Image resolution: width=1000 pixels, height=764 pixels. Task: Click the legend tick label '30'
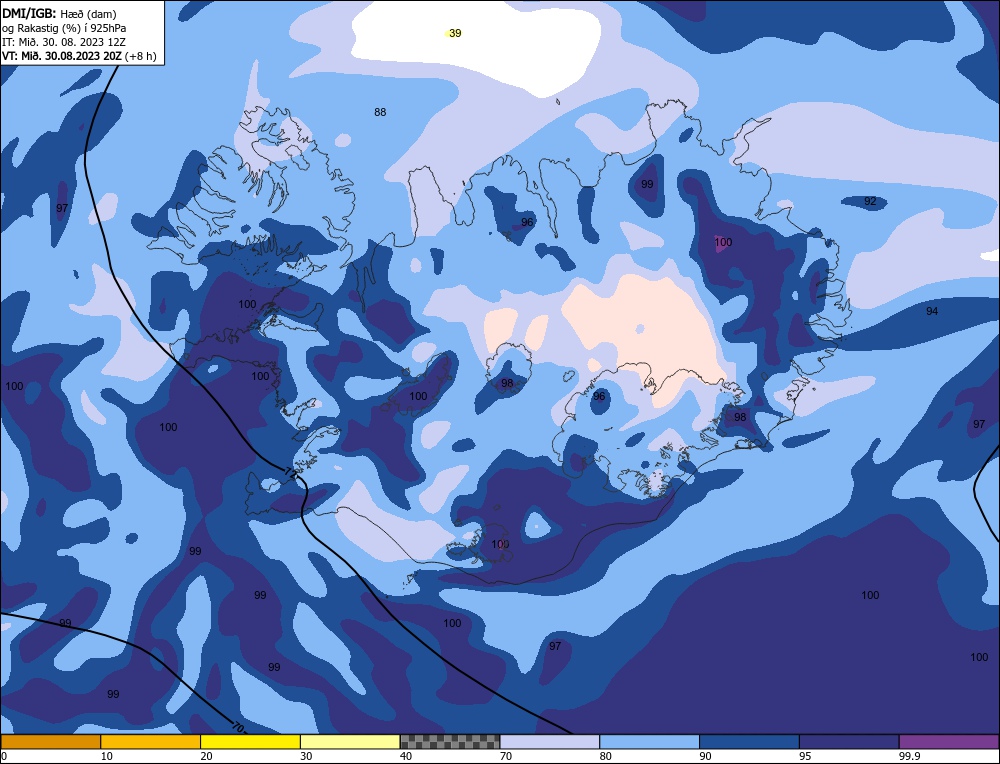(306, 756)
